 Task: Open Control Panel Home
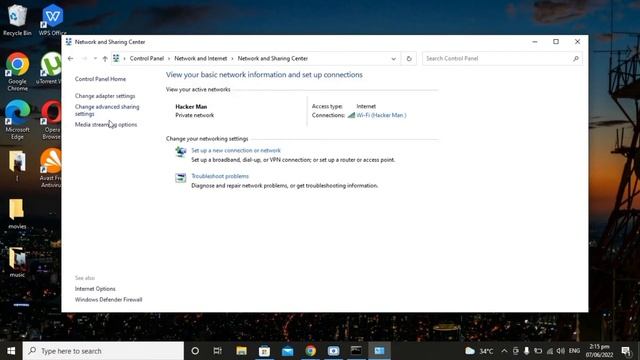click(100, 79)
